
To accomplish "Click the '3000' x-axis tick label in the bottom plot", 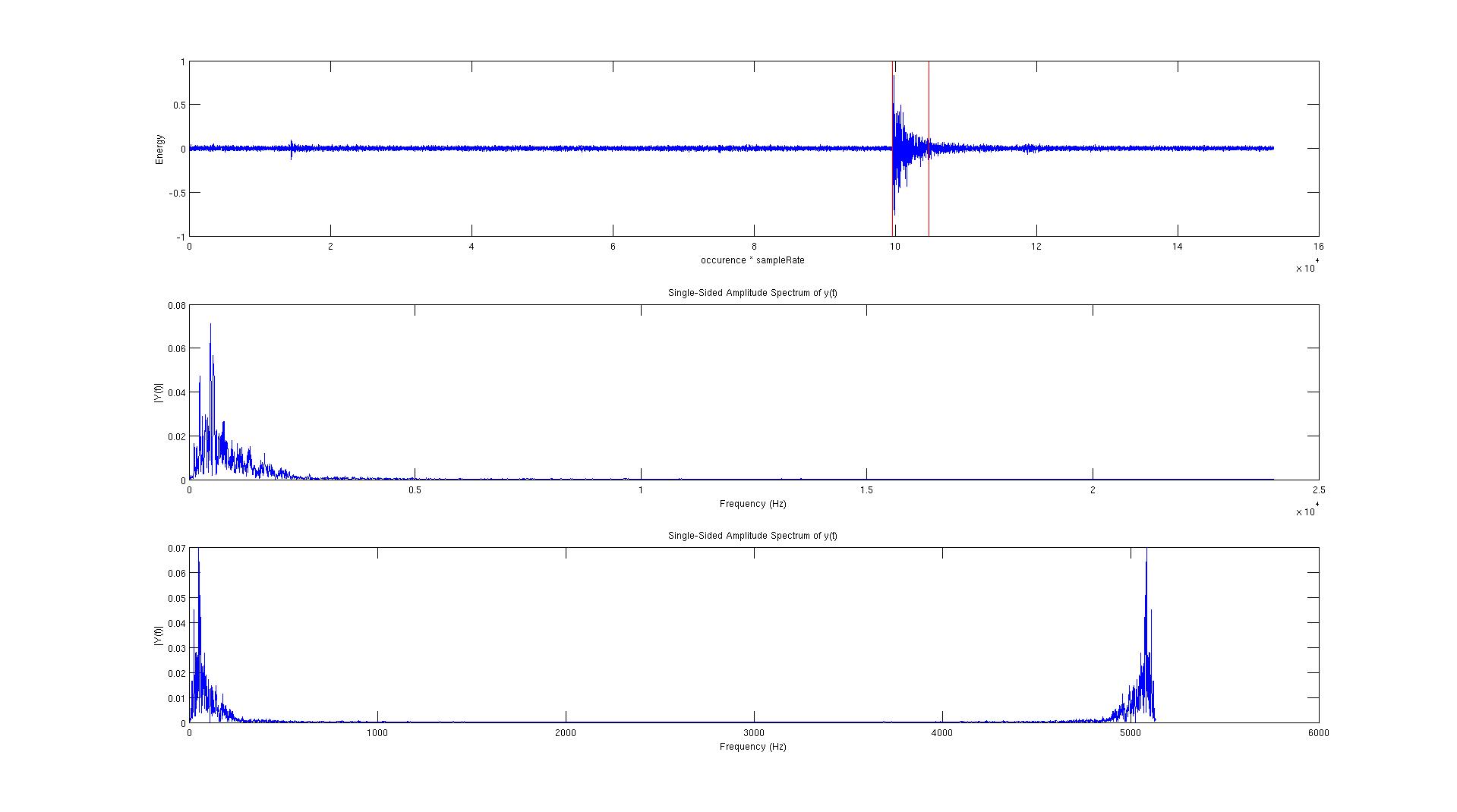I will 753,733.
